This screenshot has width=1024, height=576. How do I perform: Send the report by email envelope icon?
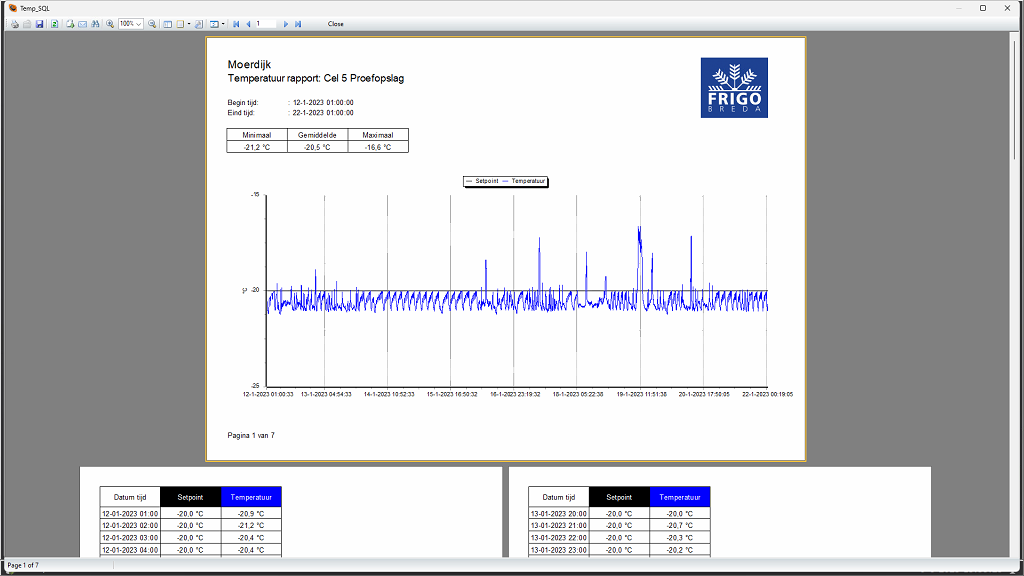coord(82,24)
